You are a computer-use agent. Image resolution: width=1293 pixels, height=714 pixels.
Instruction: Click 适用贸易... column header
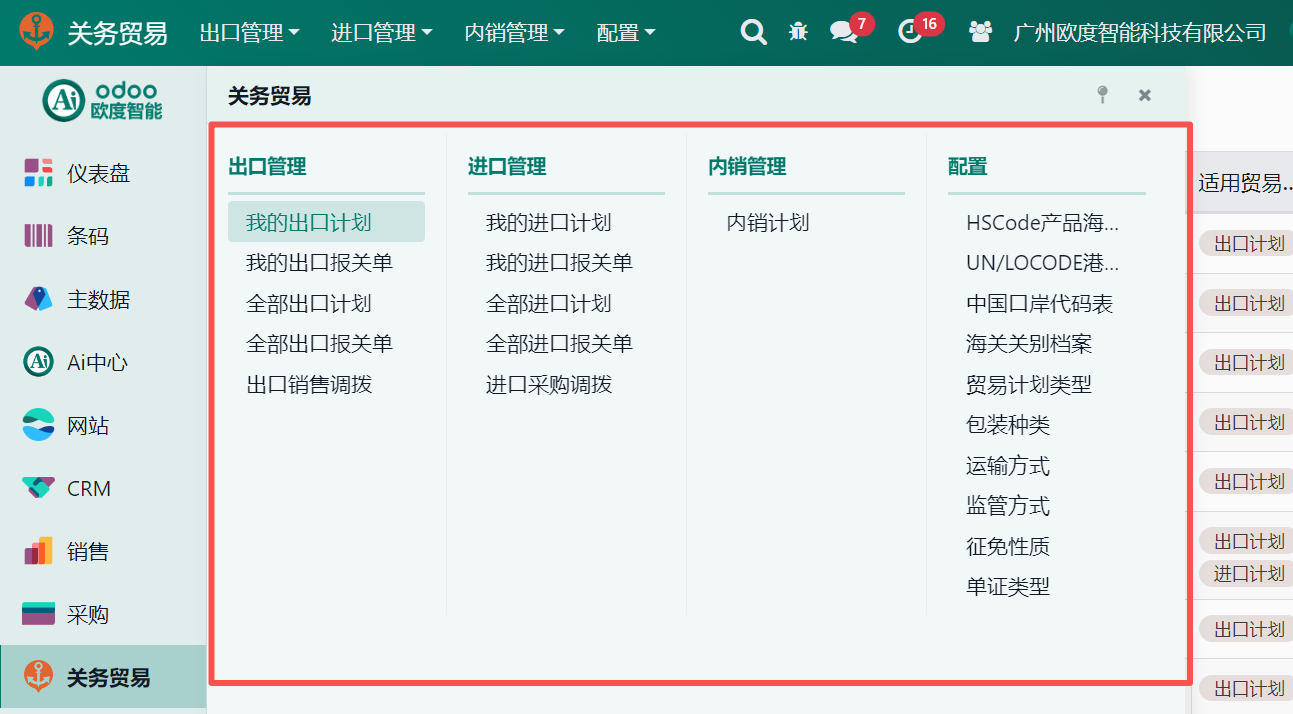1245,183
